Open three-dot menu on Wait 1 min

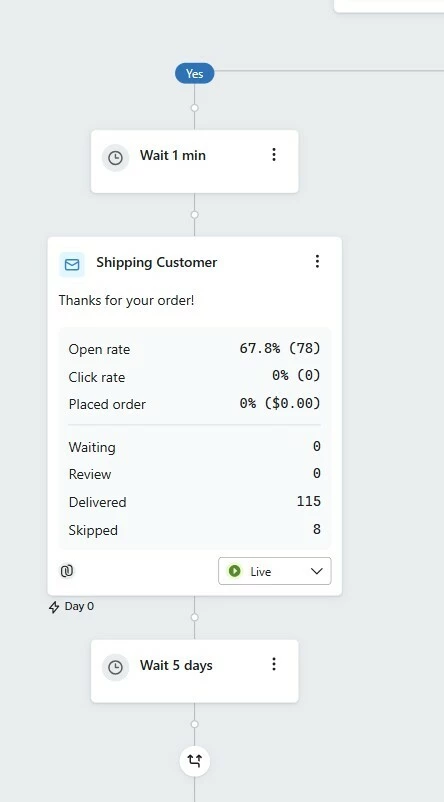274,154
